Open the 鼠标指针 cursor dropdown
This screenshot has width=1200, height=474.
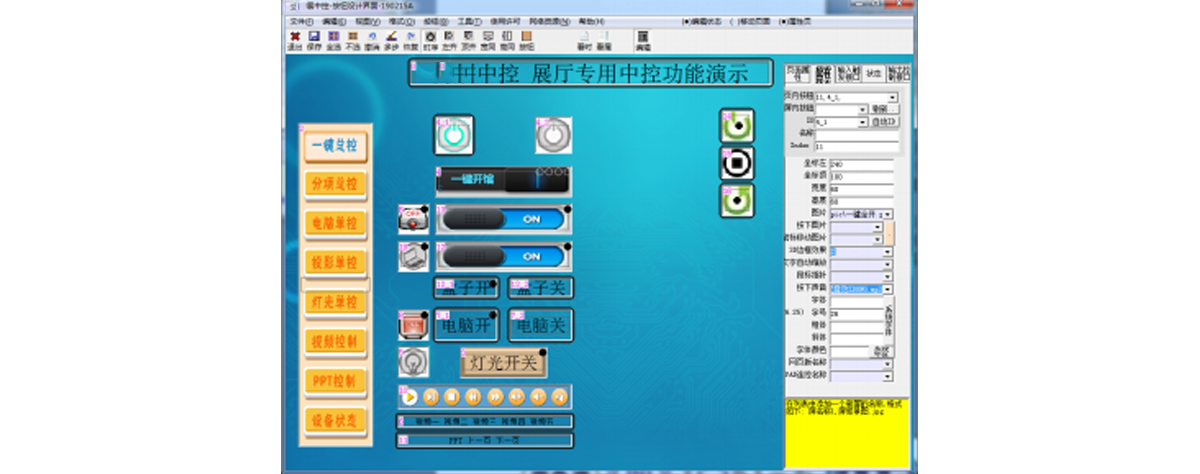[x=862, y=276]
